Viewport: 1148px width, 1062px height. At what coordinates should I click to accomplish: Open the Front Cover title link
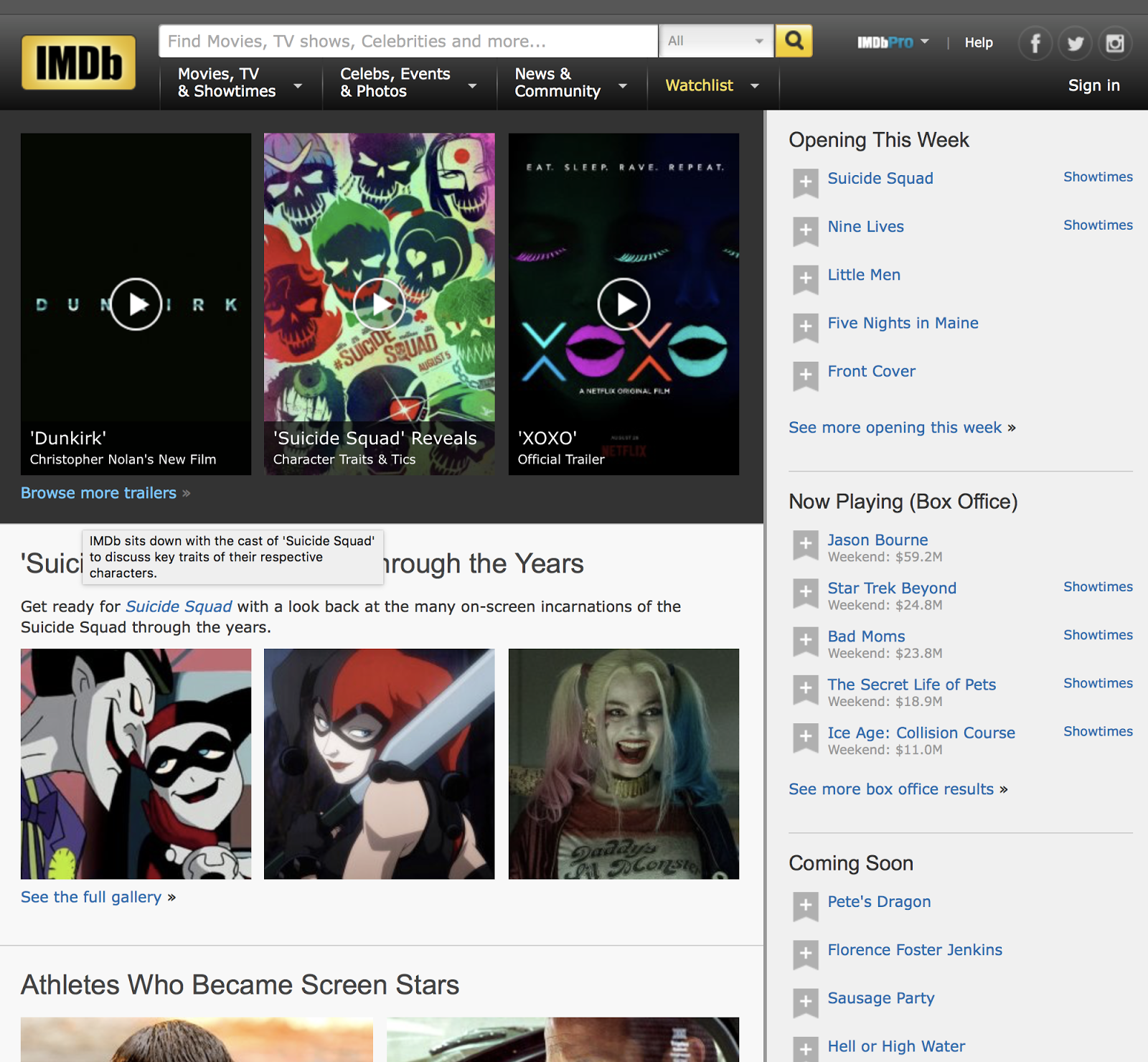[x=872, y=371]
